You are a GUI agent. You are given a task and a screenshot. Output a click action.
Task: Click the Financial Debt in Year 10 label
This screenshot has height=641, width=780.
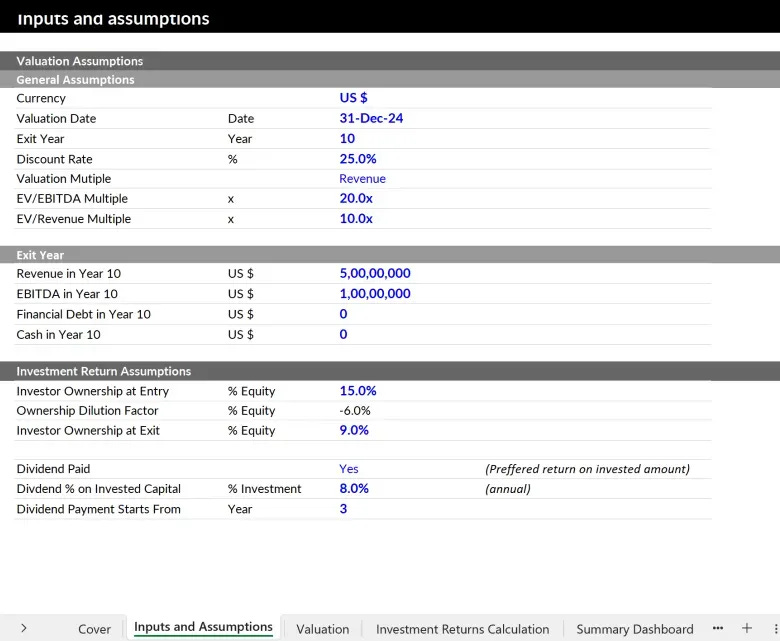[x=84, y=315]
